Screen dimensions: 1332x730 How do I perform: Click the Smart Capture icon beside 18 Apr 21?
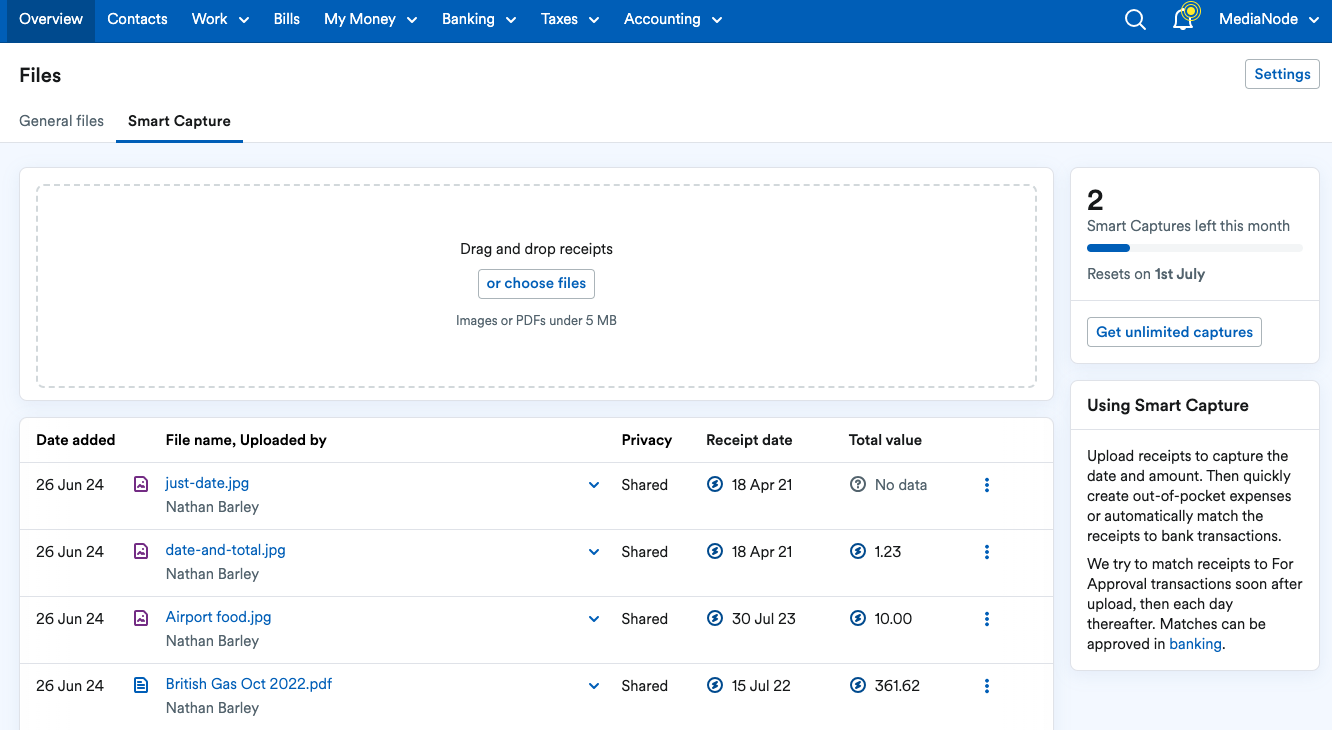714,484
